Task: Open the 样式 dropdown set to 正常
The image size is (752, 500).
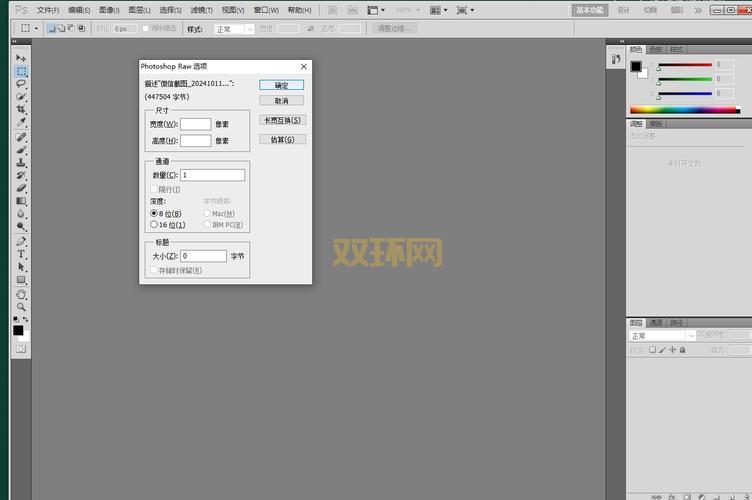Action: (234, 29)
